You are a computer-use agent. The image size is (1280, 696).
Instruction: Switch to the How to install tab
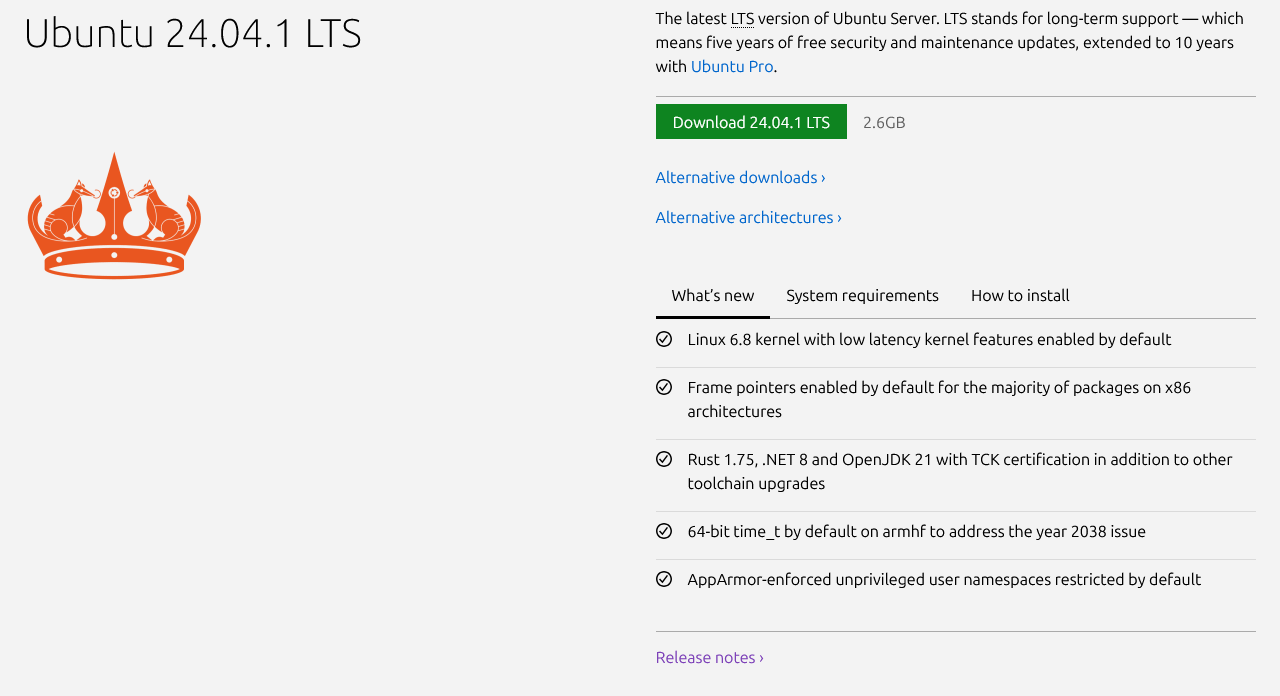[1020, 296]
